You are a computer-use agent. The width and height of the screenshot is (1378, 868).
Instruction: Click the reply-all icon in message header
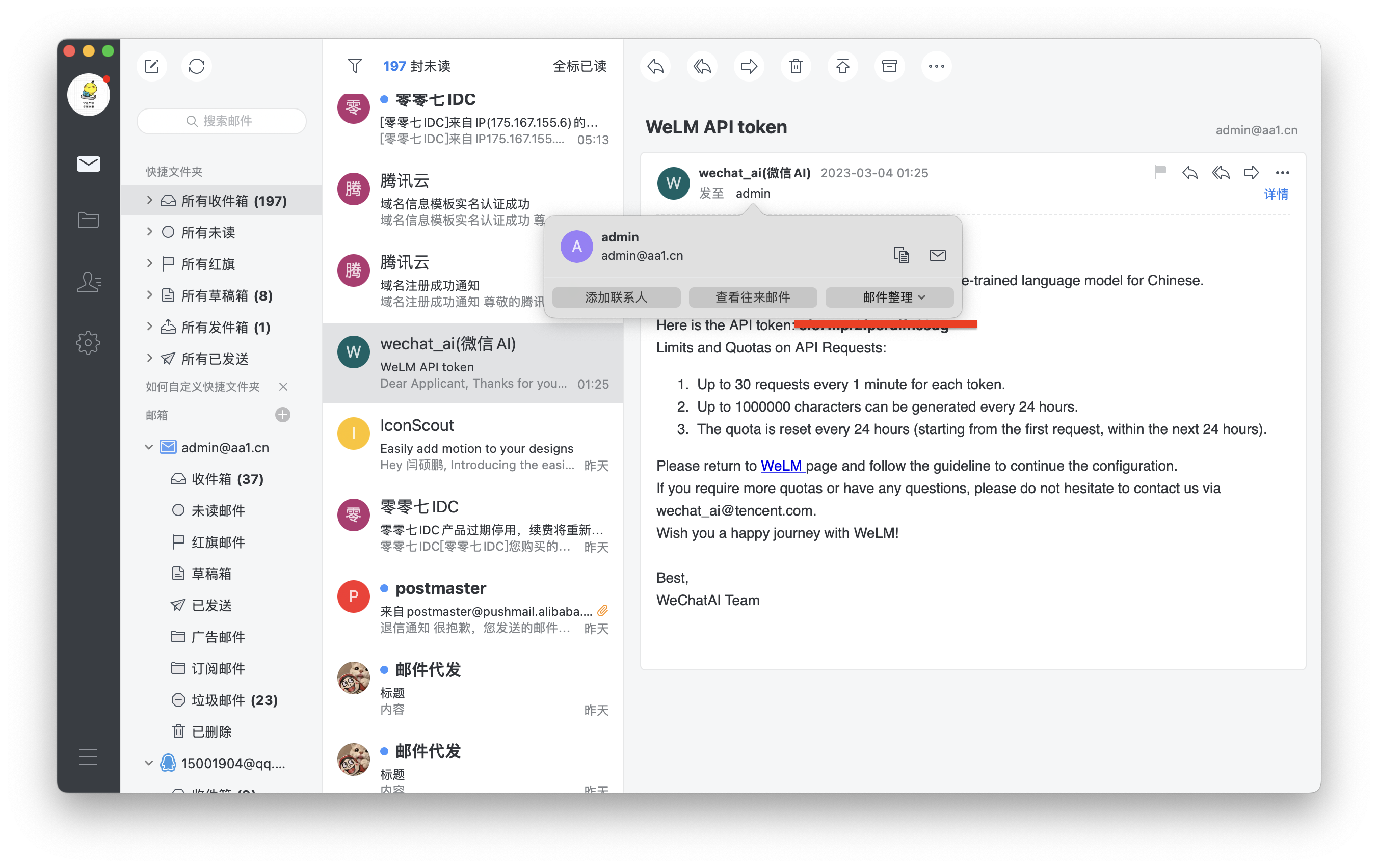[x=1221, y=172]
